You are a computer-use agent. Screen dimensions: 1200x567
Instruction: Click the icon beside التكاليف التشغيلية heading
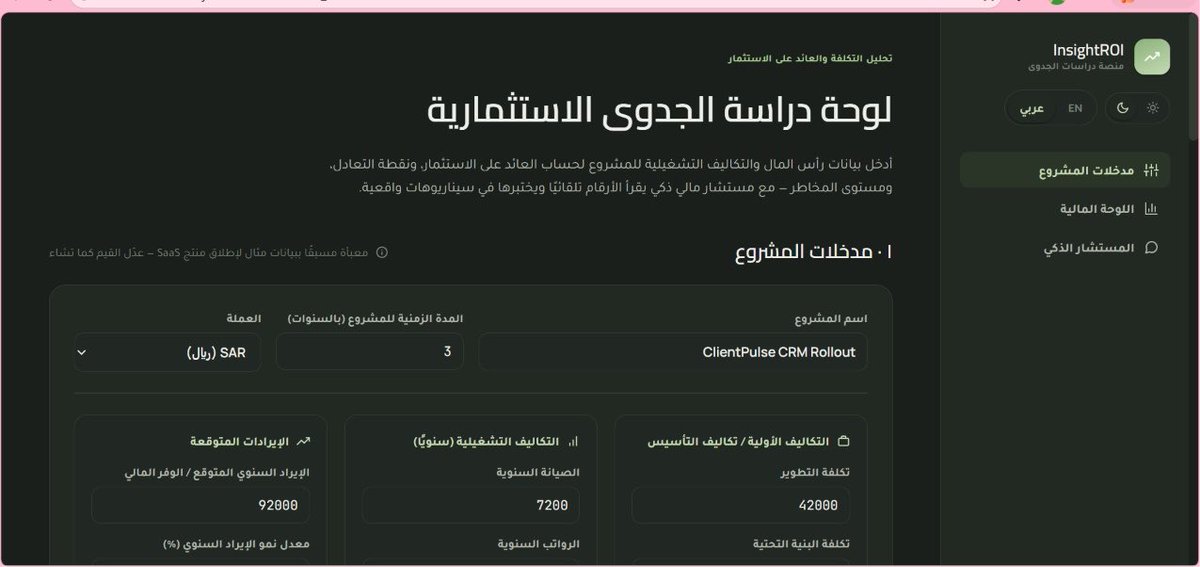(573, 441)
